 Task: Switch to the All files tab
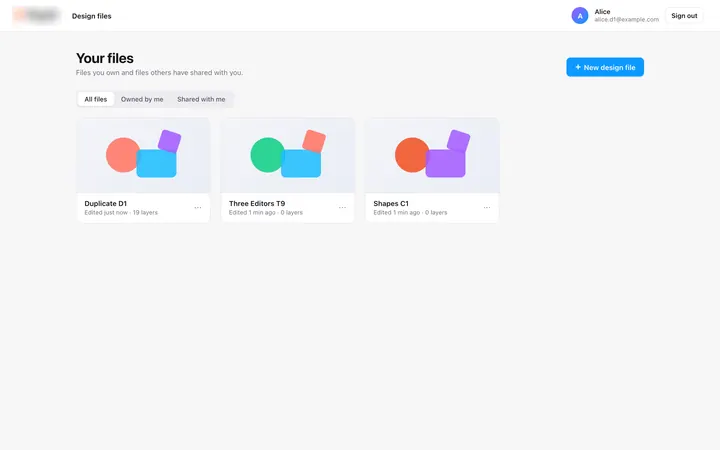(96, 99)
